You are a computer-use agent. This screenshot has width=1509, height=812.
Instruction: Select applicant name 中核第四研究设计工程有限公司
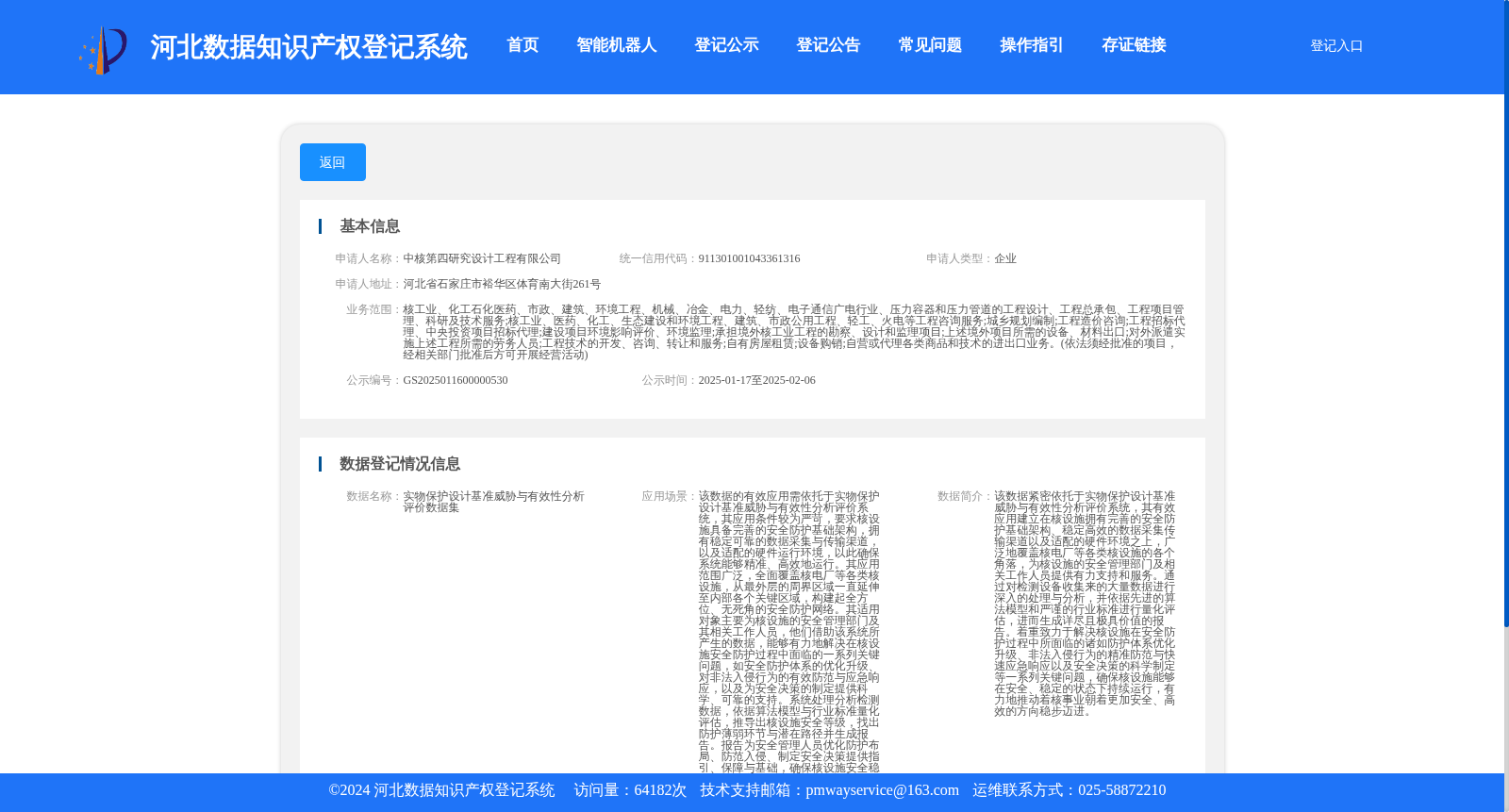[x=482, y=258]
